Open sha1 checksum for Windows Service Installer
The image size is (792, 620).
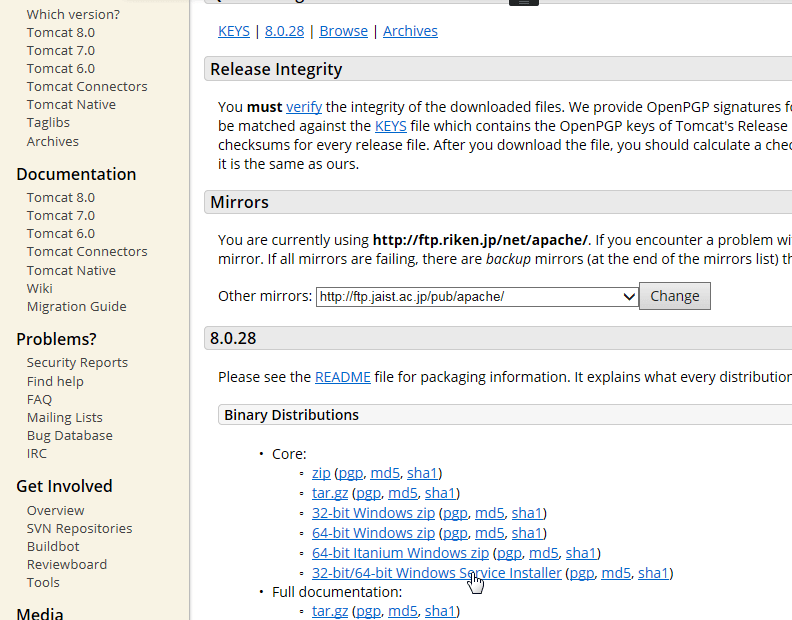click(653, 573)
